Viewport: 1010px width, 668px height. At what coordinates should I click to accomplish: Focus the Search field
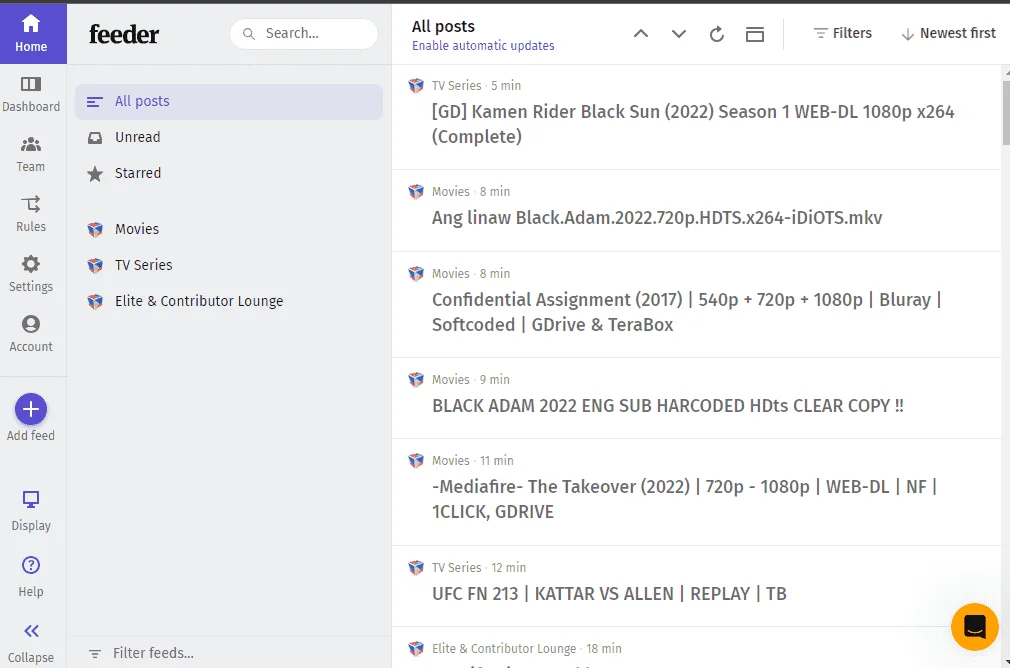click(304, 33)
